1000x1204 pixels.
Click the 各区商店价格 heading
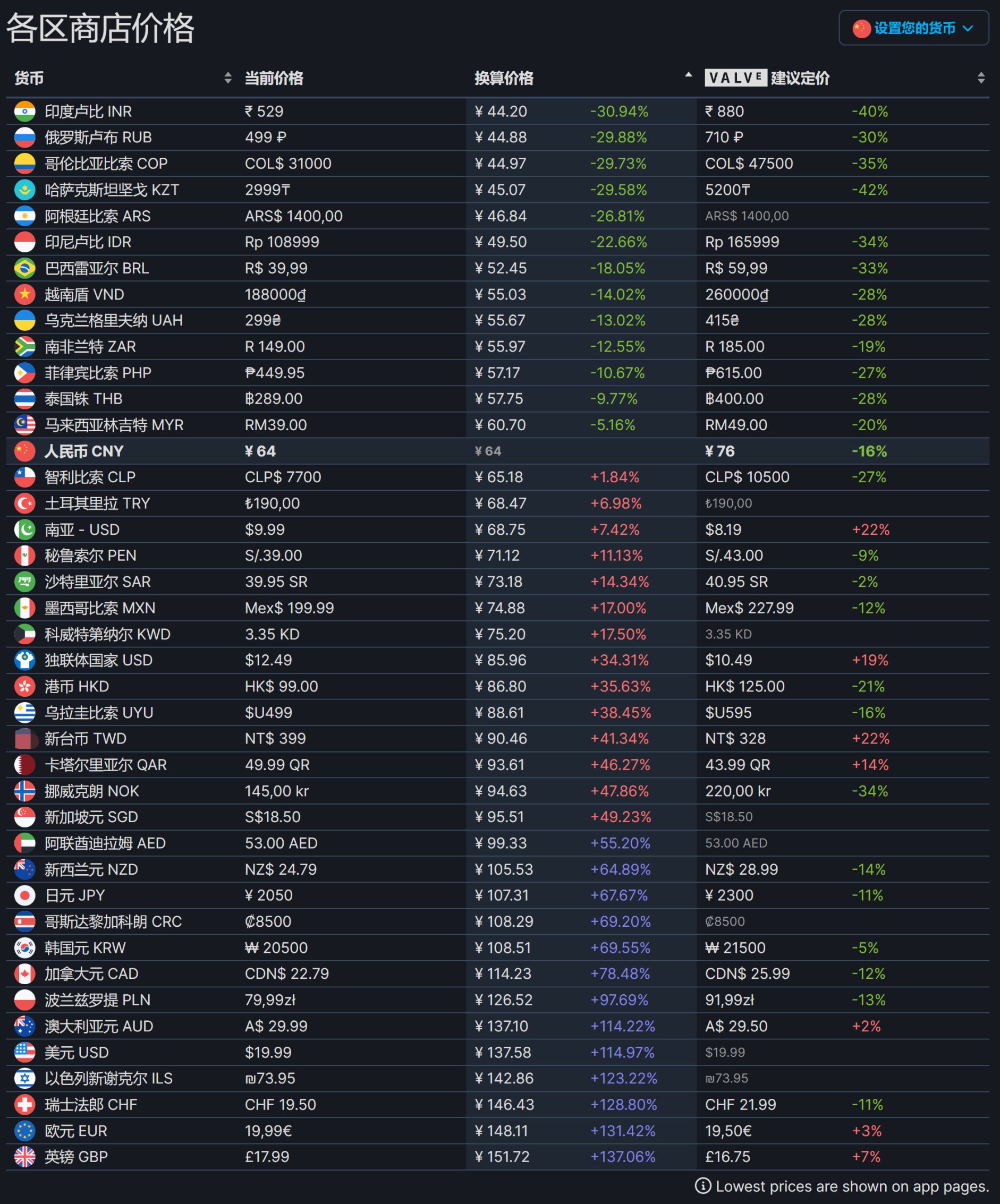[100, 28]
